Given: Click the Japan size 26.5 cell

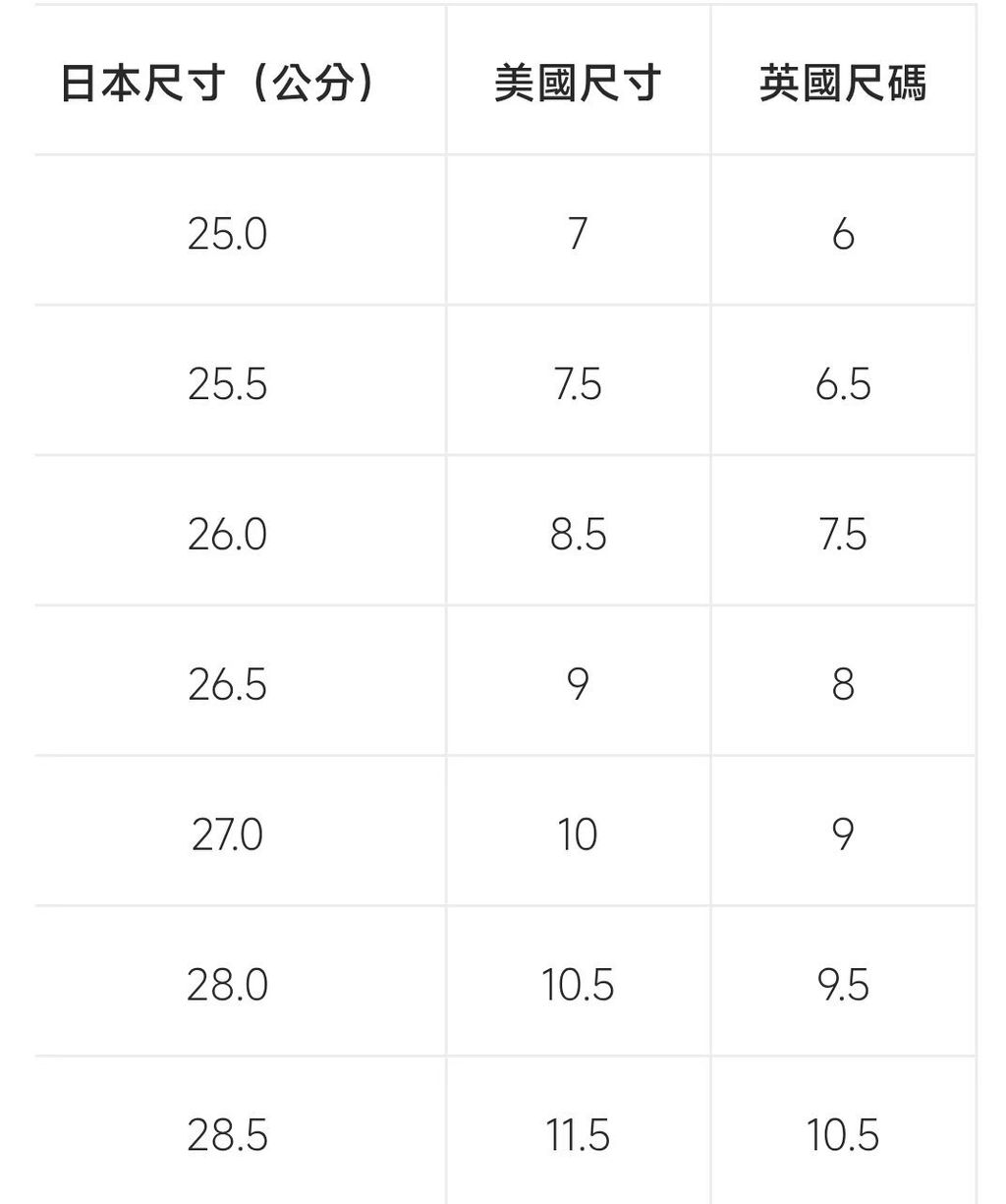Looking at the screenshot, I should pyautogui.click(x=227, y=684).
